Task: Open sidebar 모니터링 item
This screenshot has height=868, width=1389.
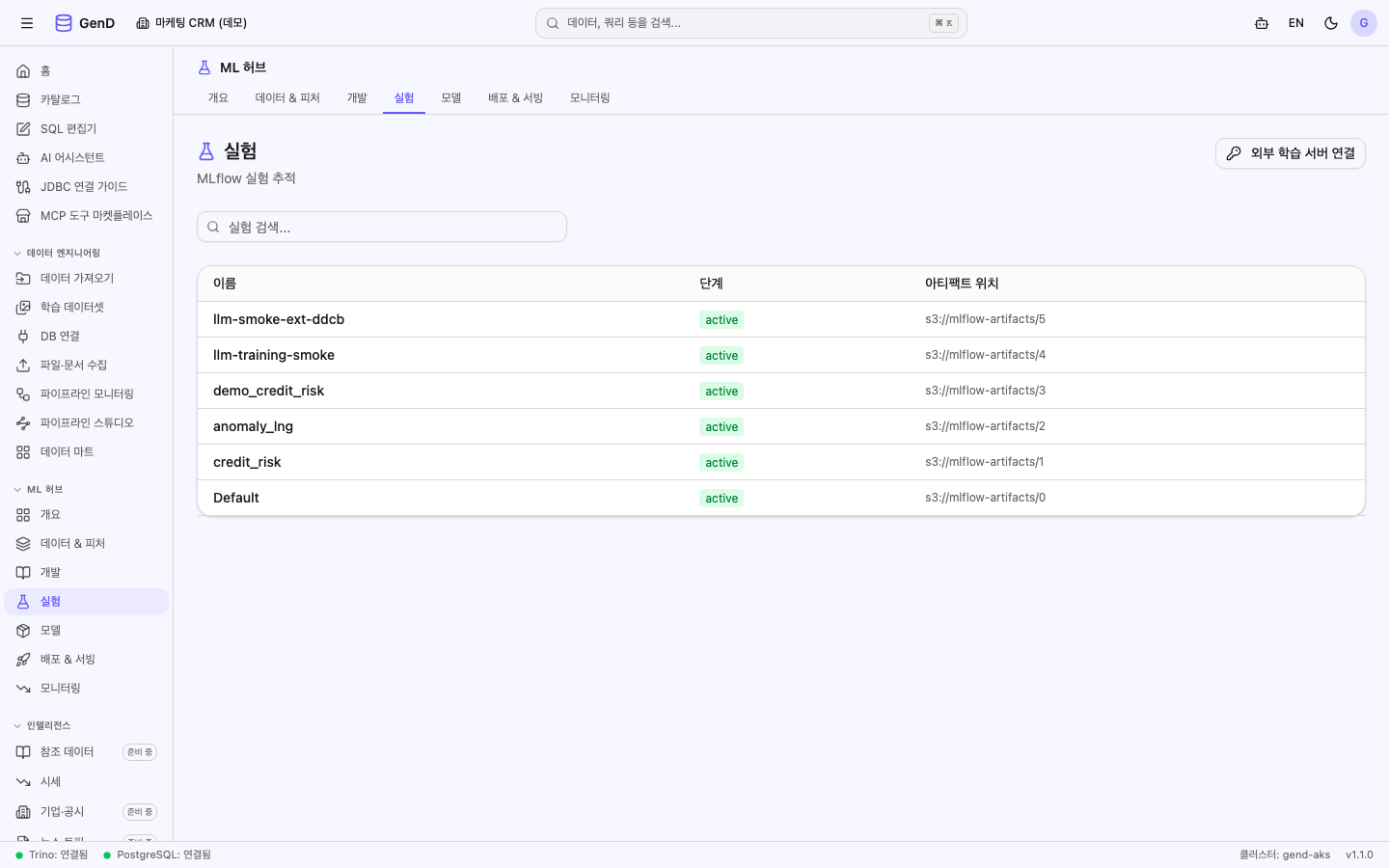Action: click(87, 689)
